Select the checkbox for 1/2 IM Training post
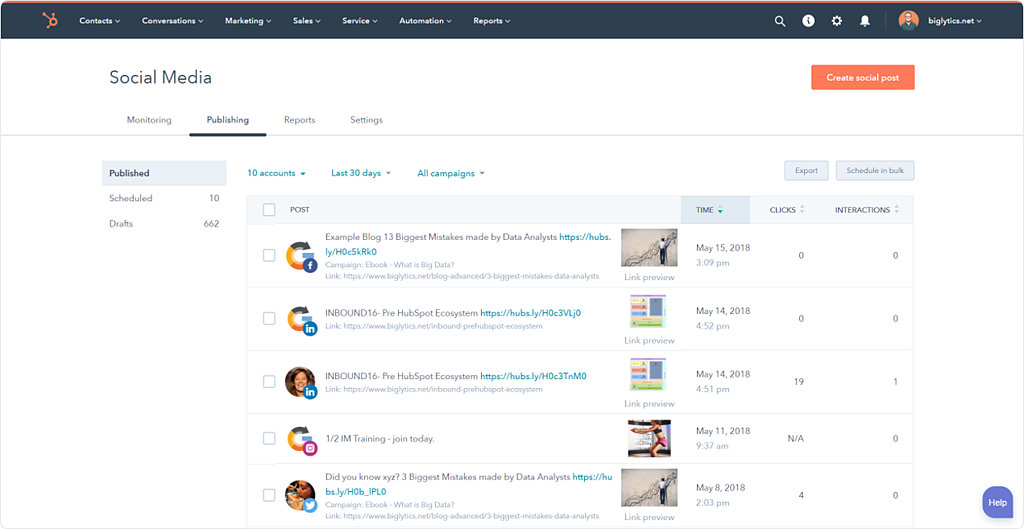The image size is (1024, 529). (x=269, y=438)
